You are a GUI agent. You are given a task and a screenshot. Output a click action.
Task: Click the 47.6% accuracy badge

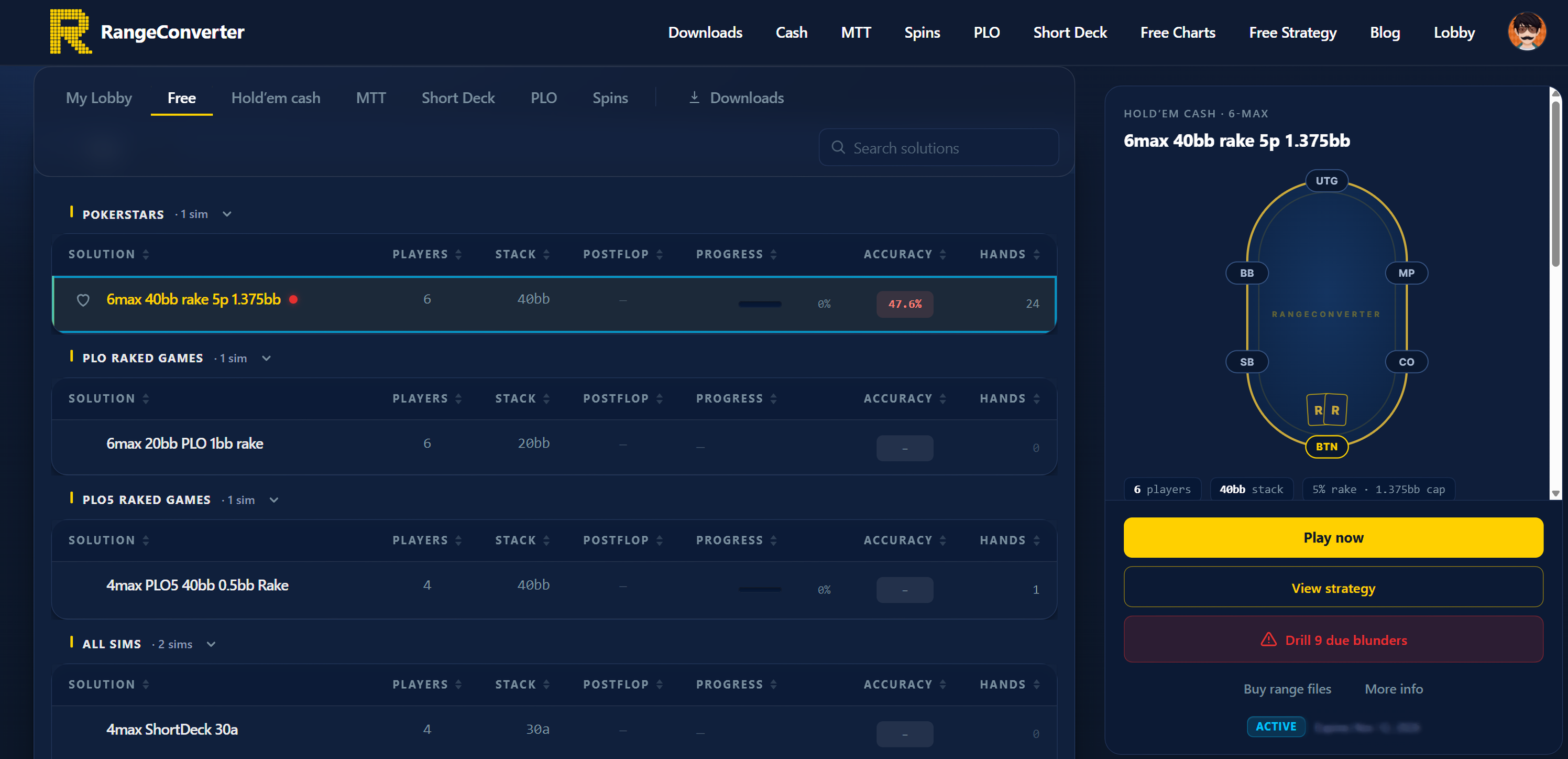[905, 304]
